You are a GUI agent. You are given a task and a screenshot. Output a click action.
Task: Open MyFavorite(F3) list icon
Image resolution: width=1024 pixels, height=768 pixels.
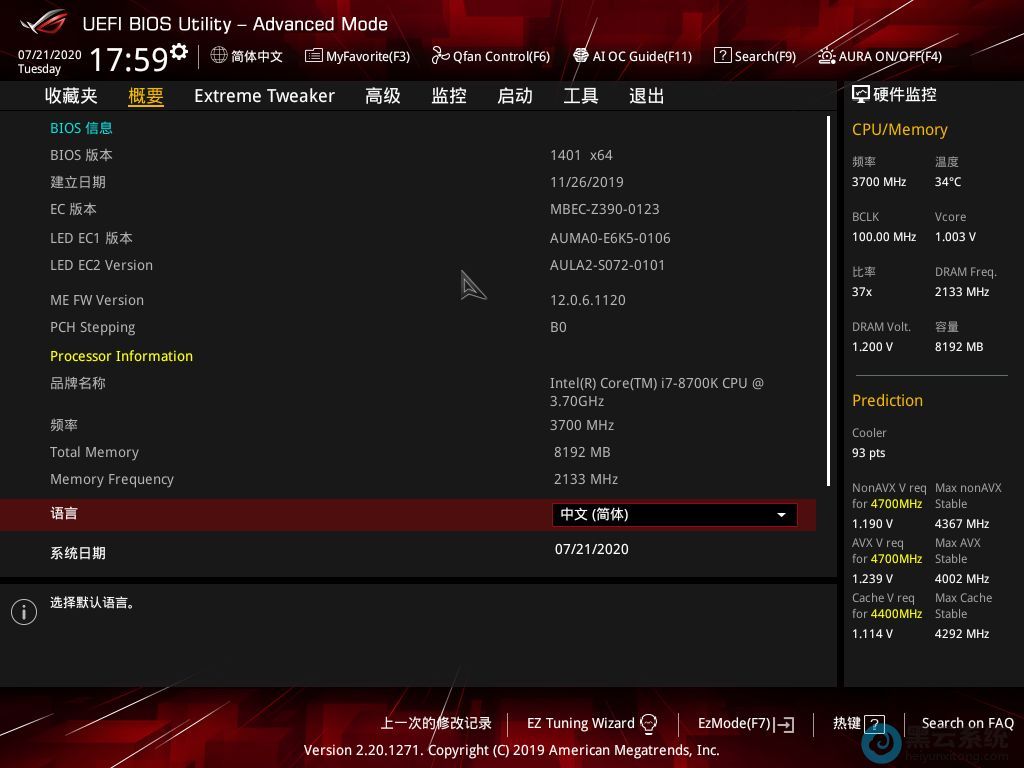tap(314, 56)
